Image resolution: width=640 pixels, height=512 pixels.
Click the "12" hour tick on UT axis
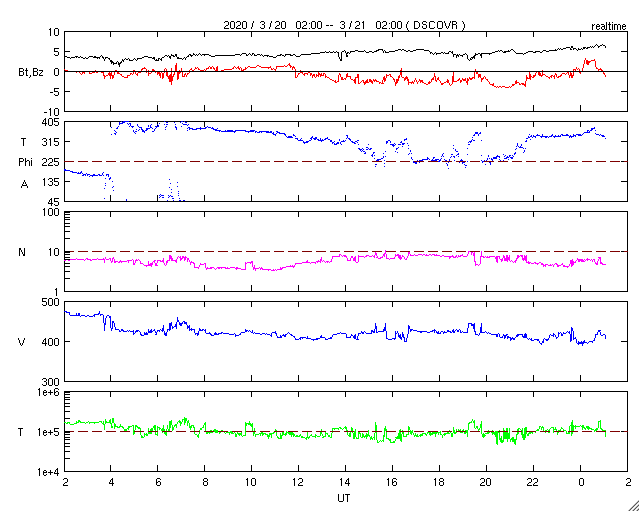pos(298,482)
